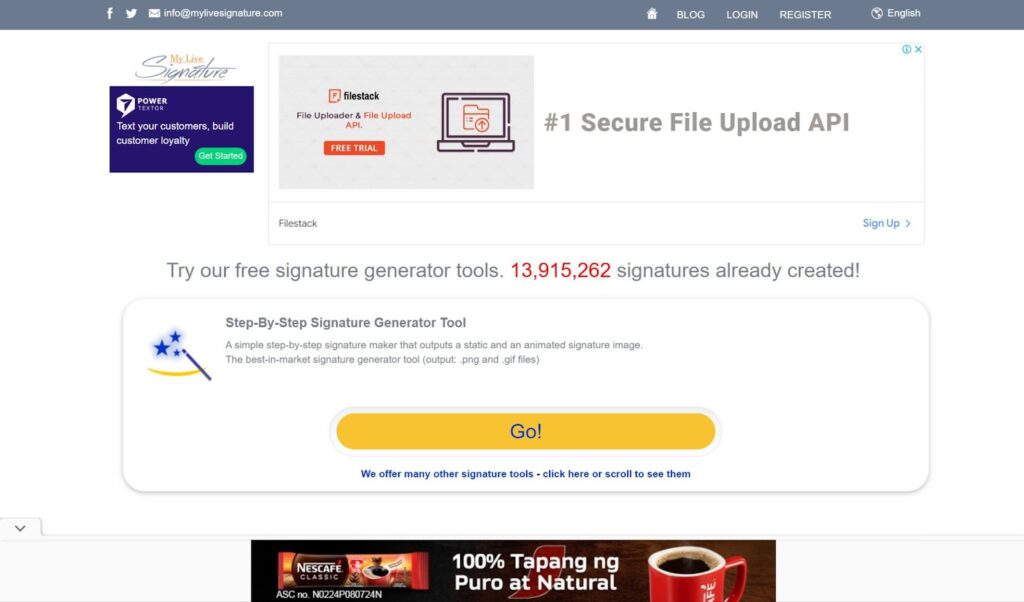Go to the home page icon

pos(652,14)
